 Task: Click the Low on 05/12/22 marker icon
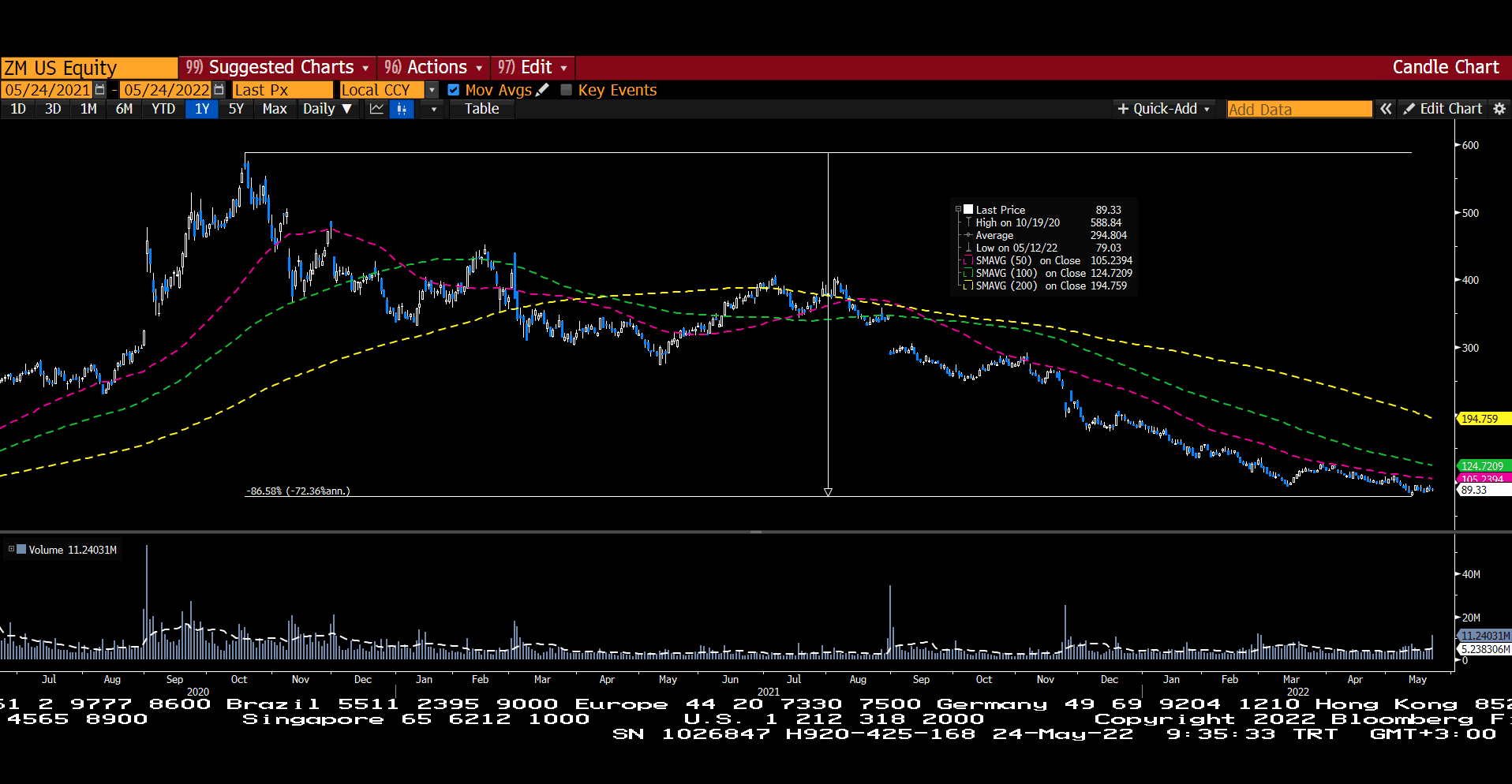(968, 248)
